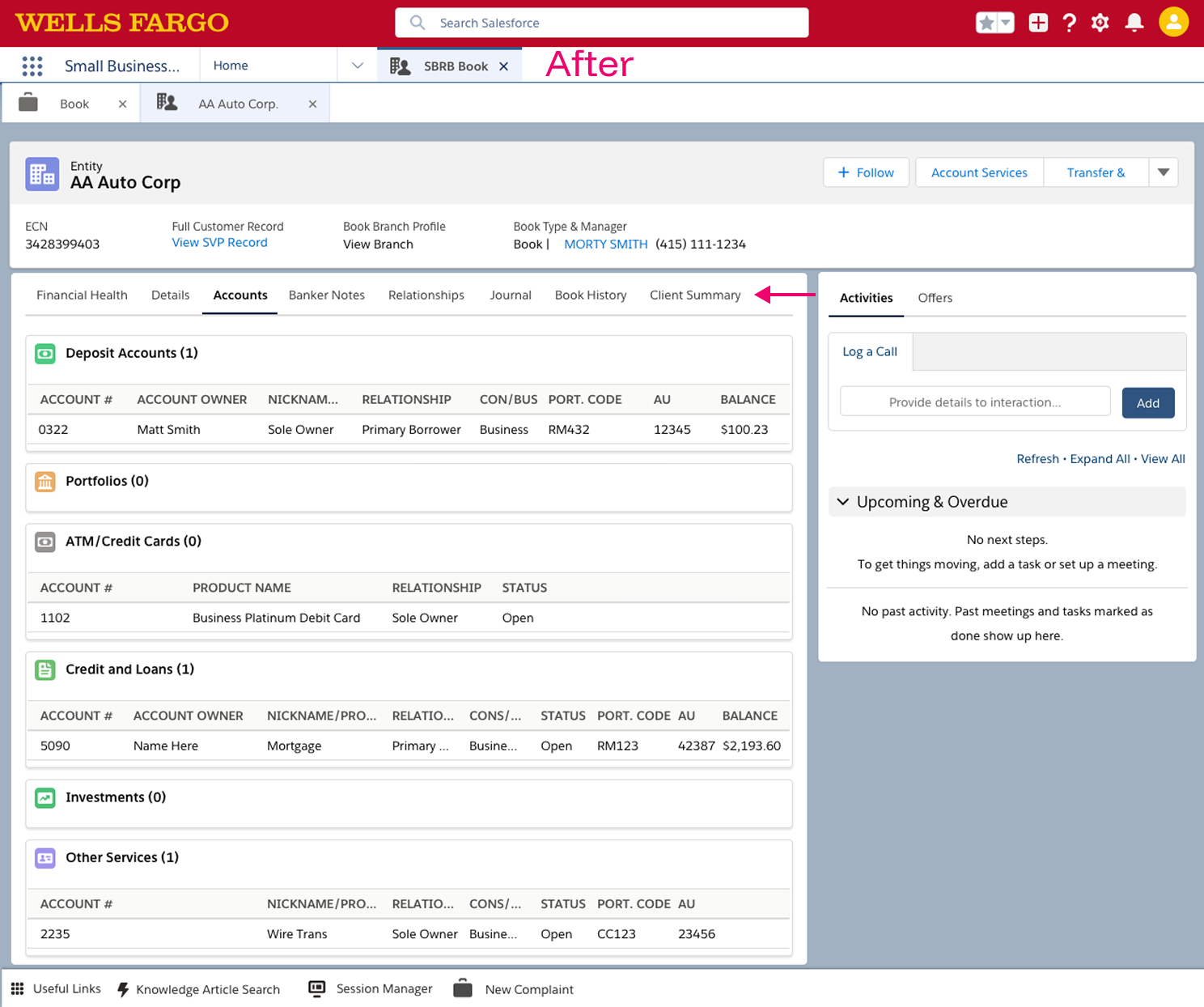Click the Investments chart icon
The image size is (1204, 1007).
point(45,797)
